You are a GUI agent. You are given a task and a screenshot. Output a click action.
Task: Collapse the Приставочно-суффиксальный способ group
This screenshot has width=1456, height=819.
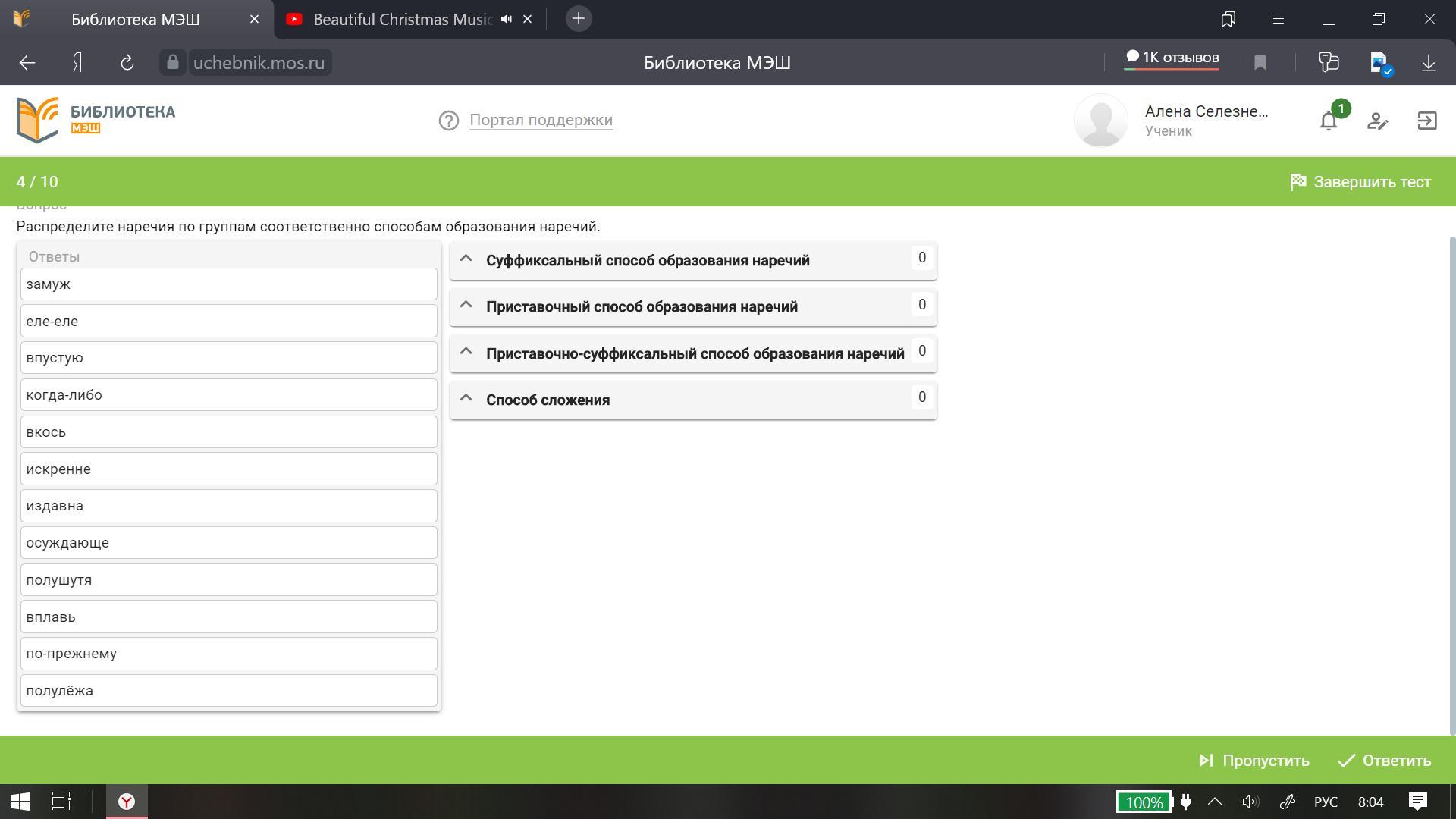tap(466, 352)
